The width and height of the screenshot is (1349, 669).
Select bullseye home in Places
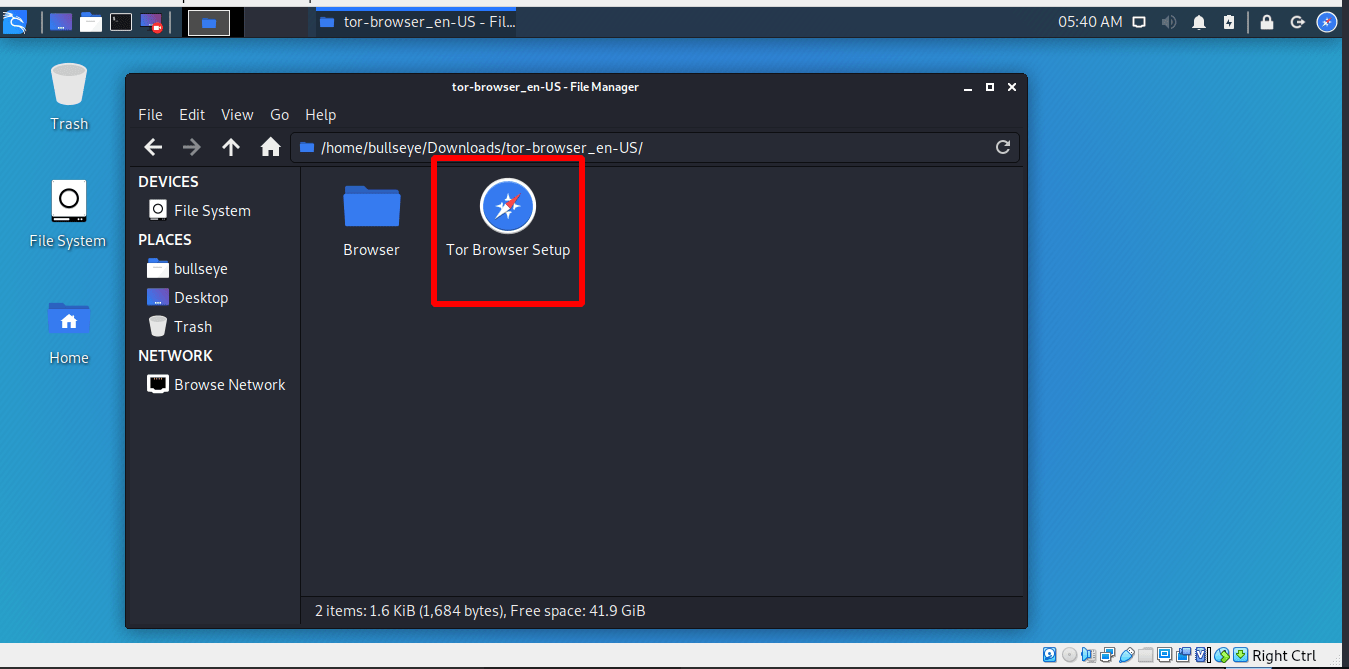(187, 268)
